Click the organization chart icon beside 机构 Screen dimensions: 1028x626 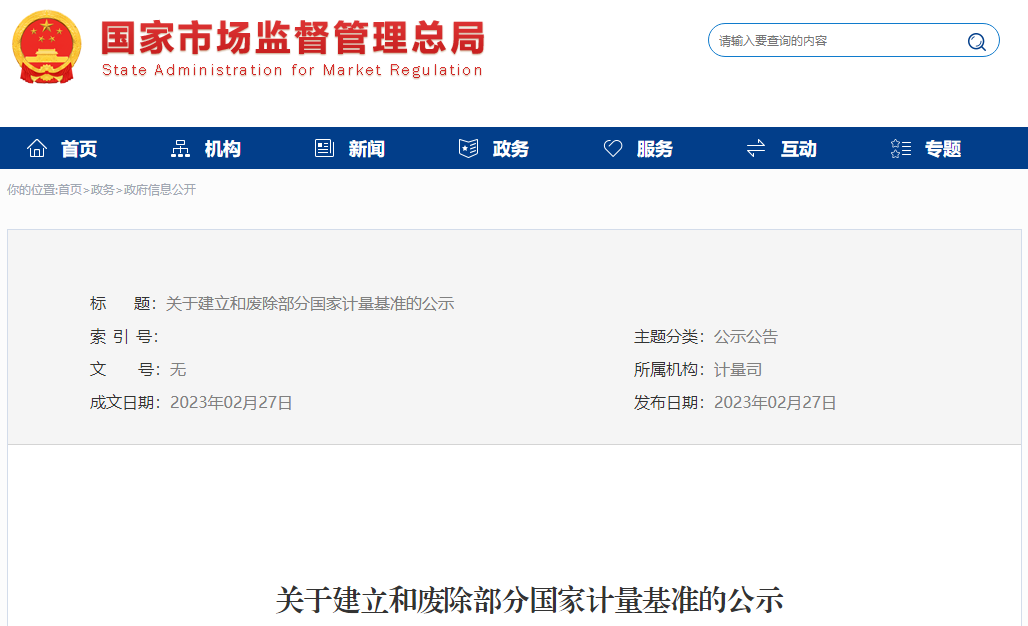(180, 149)
